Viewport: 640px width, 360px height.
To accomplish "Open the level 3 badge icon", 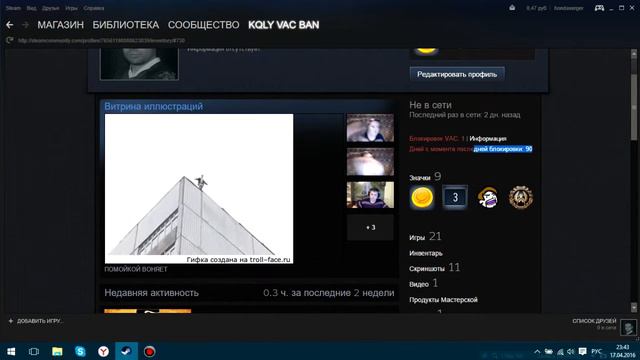I will [x=455, y=198].
